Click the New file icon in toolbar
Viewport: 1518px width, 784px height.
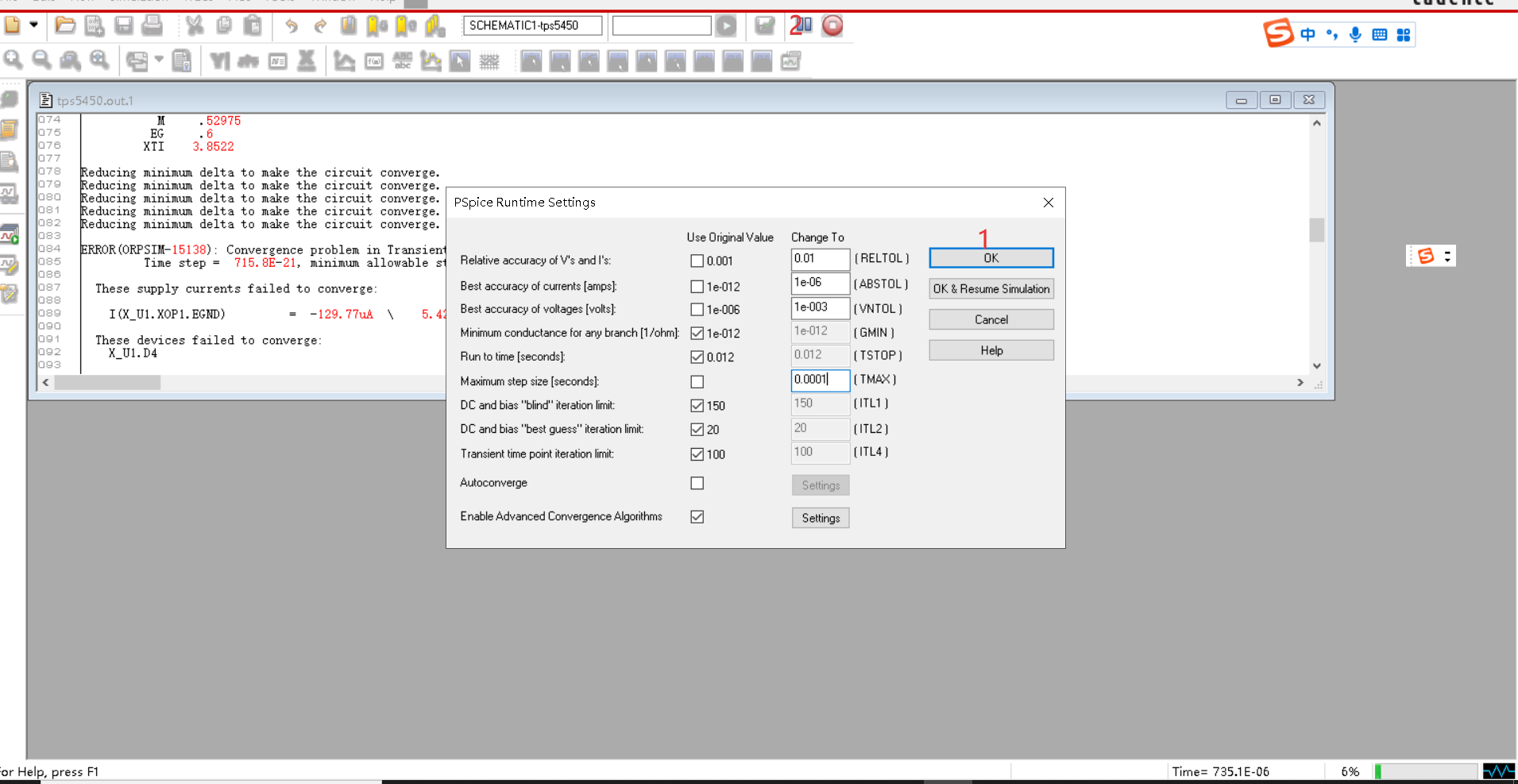(x=13, y=25)
